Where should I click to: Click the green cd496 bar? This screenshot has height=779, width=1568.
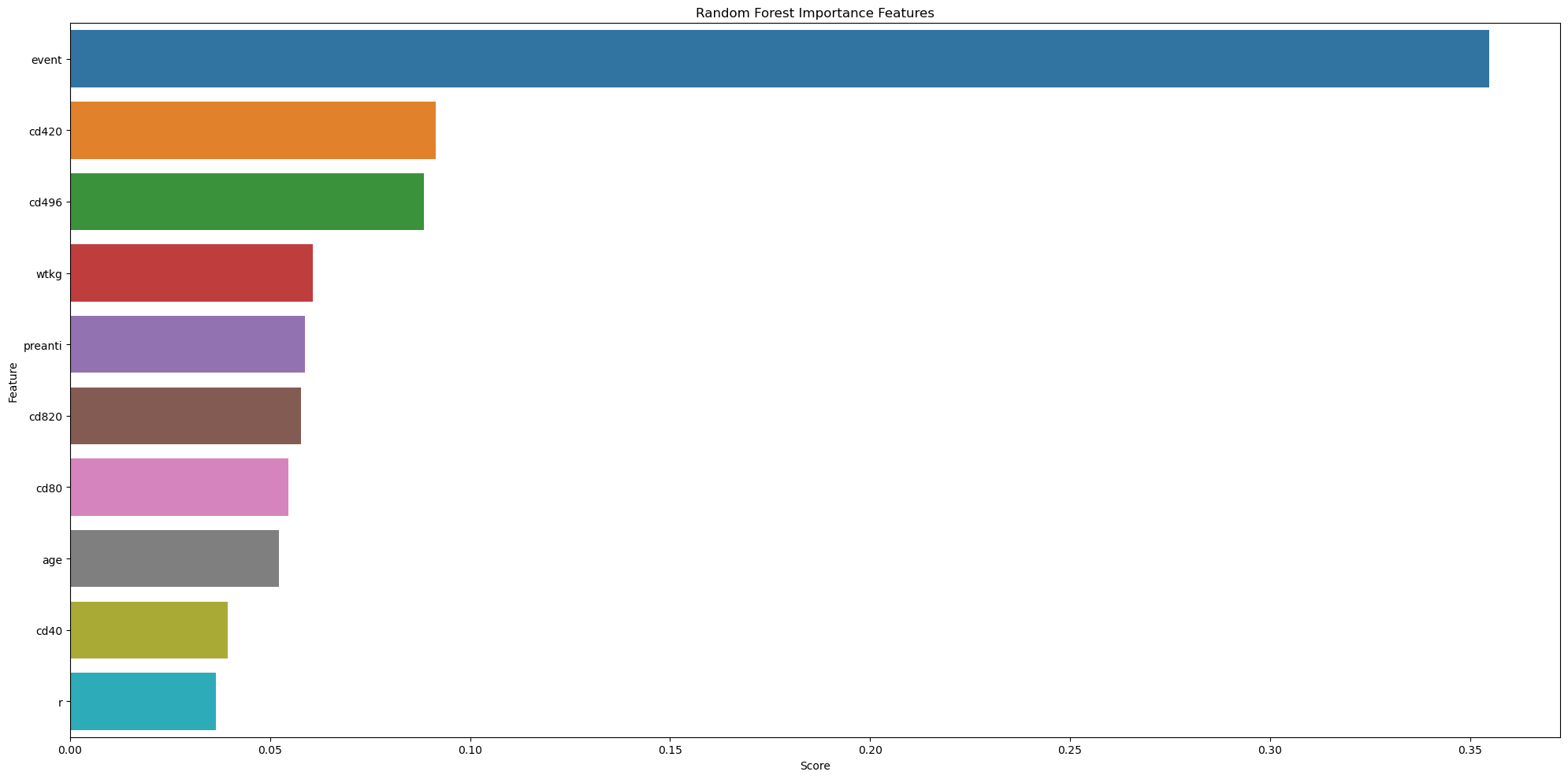tap(247, 202)
